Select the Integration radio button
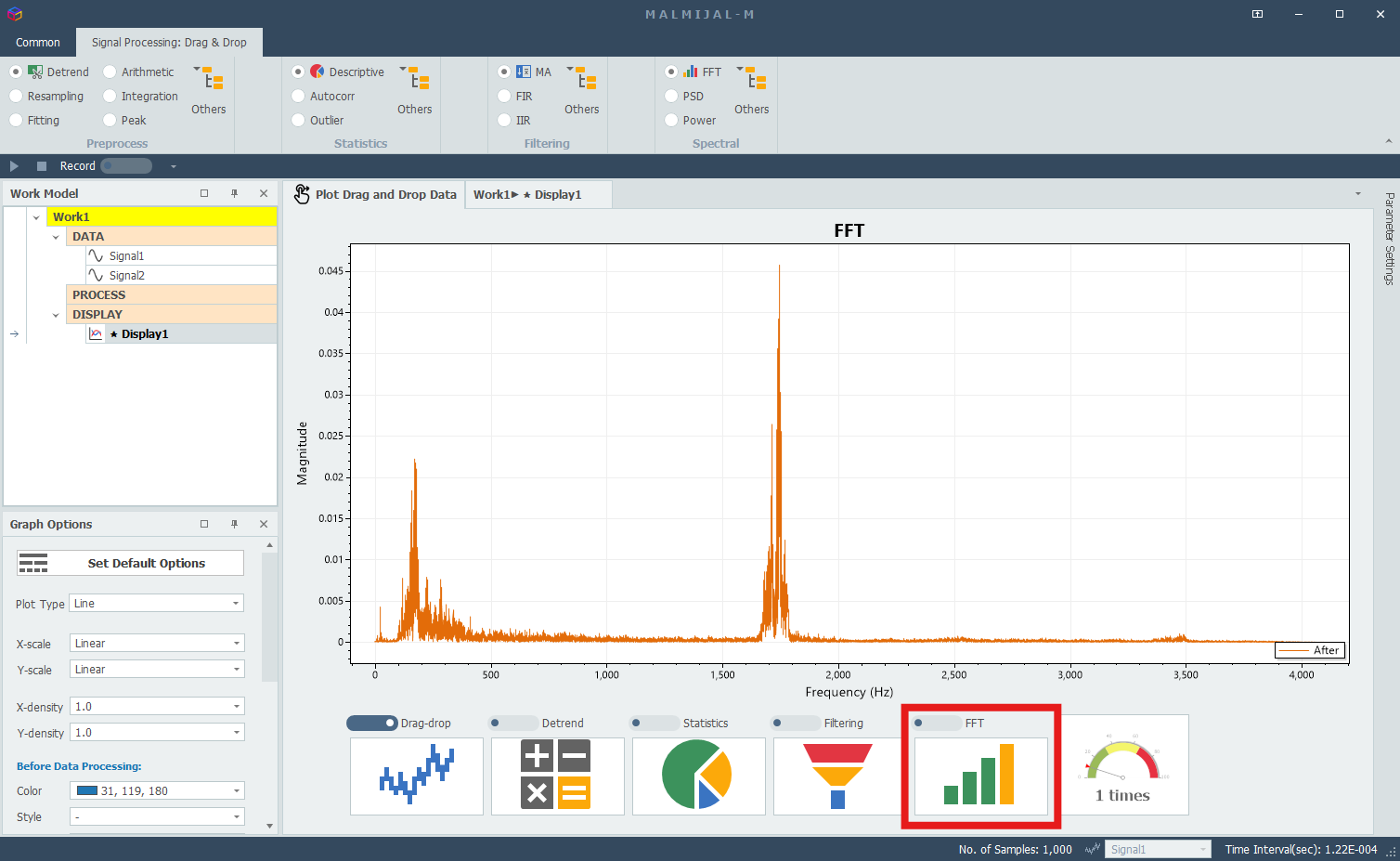The width and height of the screenshot is (1400, 861). [x=110, y=96]
